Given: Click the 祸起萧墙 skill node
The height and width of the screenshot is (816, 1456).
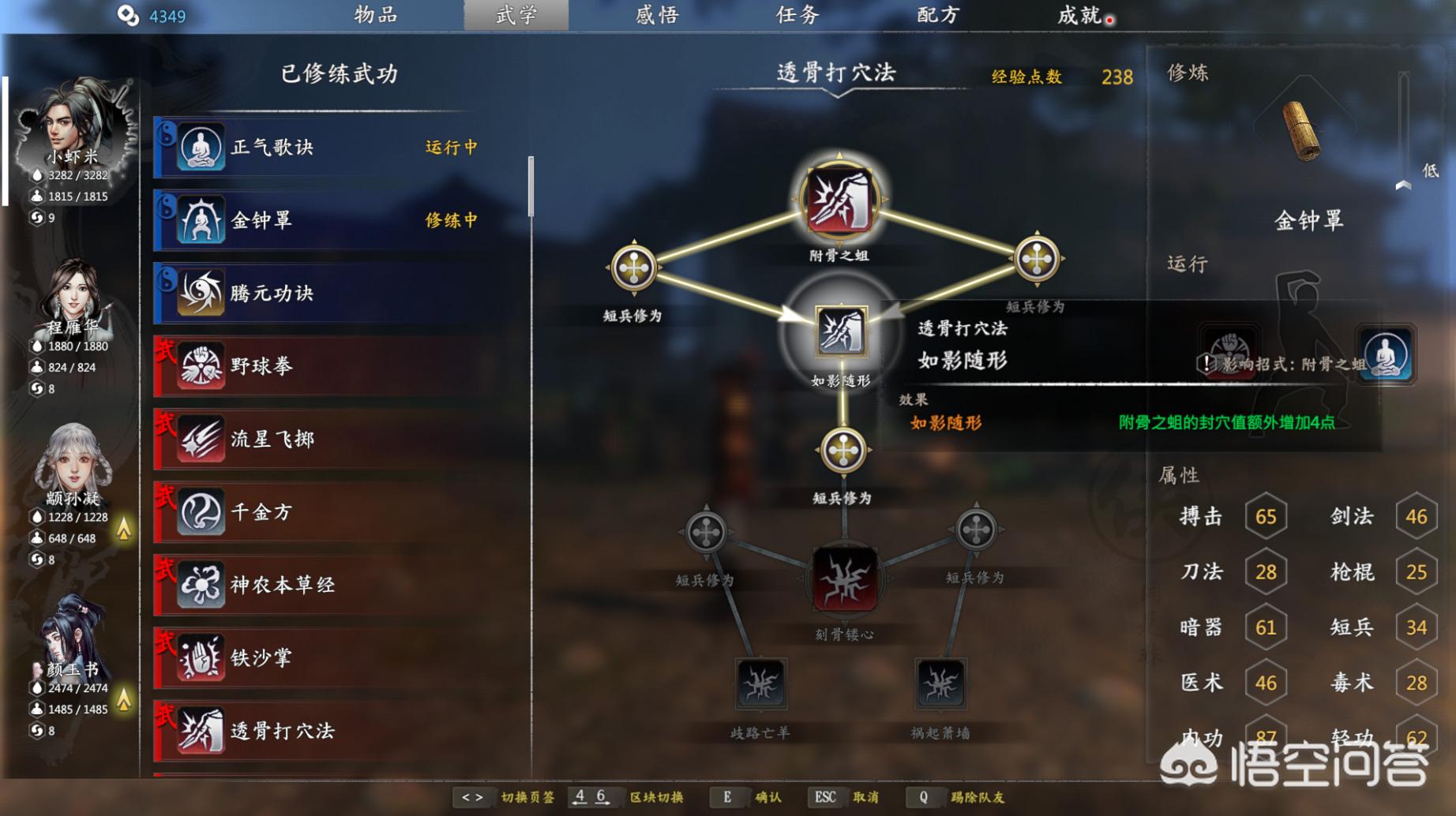Looking at the screenshot, I should (940, 683).
